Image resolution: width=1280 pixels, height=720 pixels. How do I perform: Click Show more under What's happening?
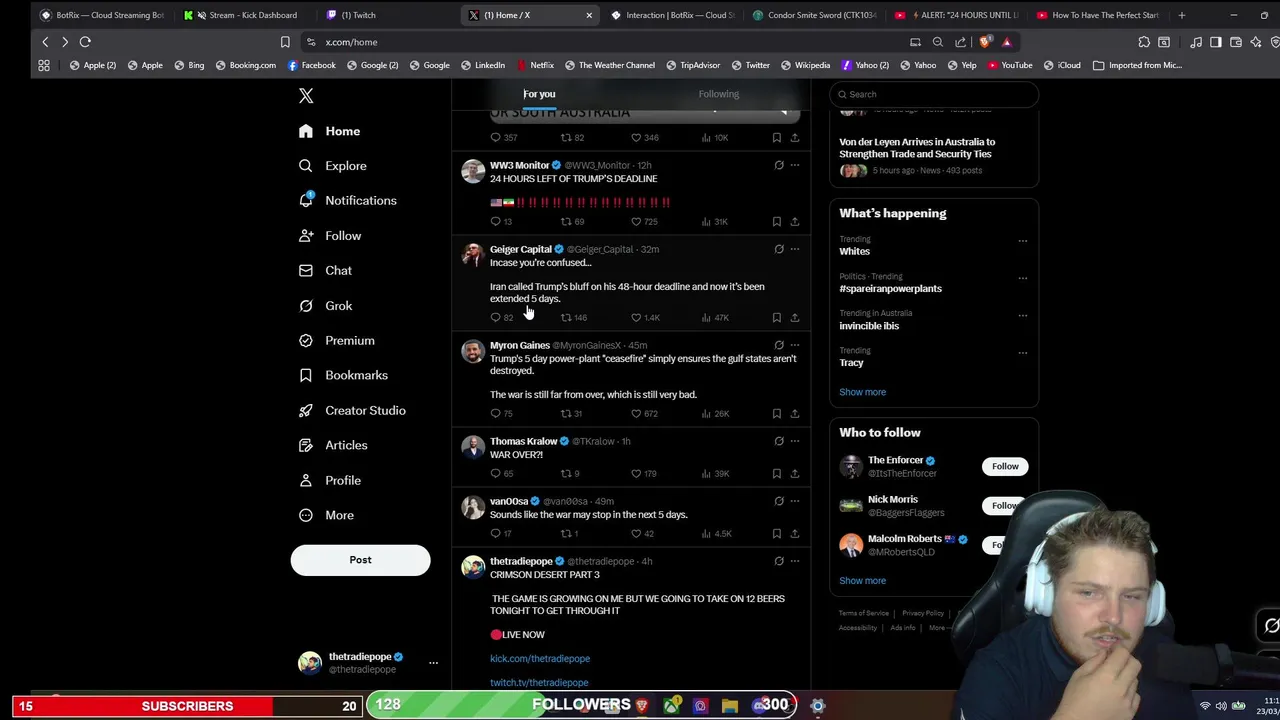pyautogui.click(x=862, y=392)
